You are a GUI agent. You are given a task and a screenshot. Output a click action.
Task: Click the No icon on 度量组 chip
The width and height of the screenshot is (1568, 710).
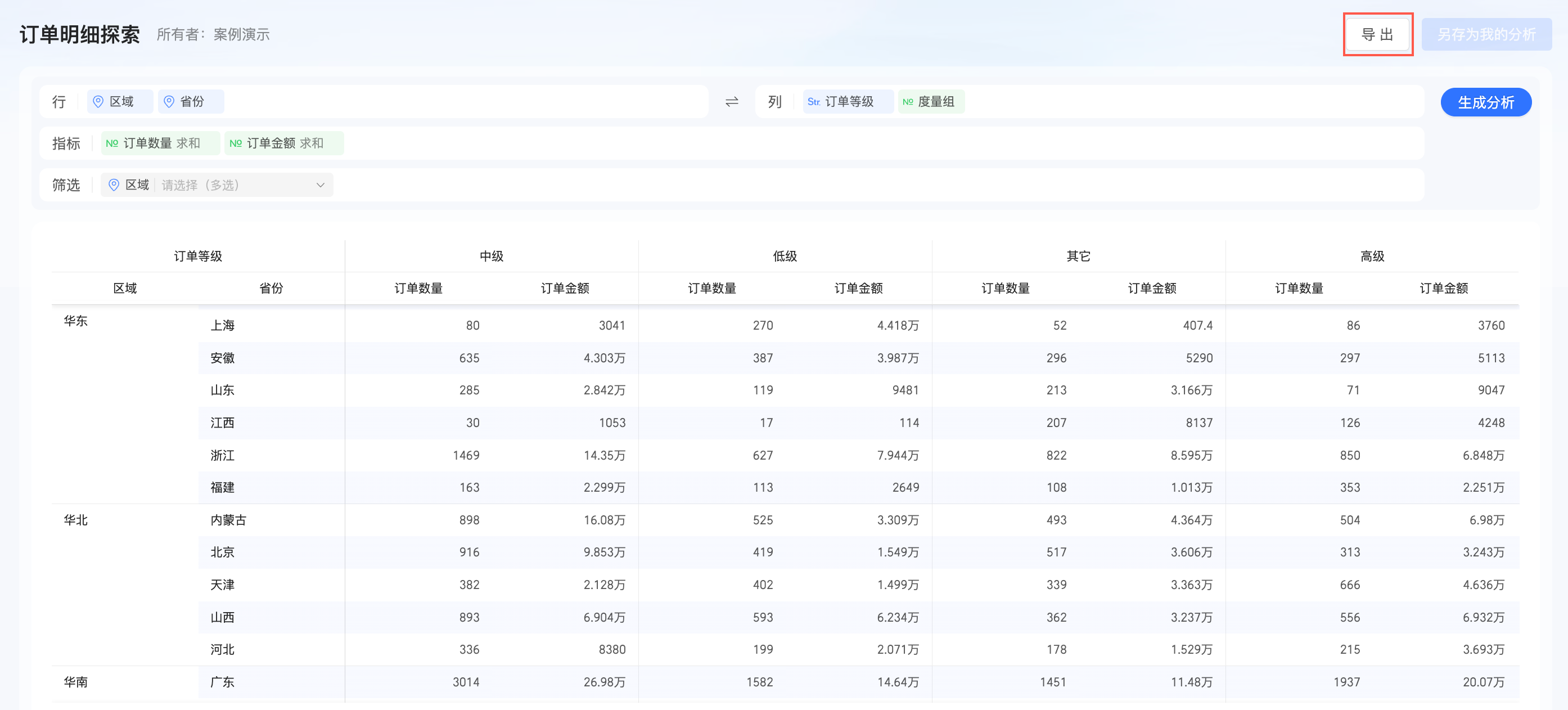[908, 102]
